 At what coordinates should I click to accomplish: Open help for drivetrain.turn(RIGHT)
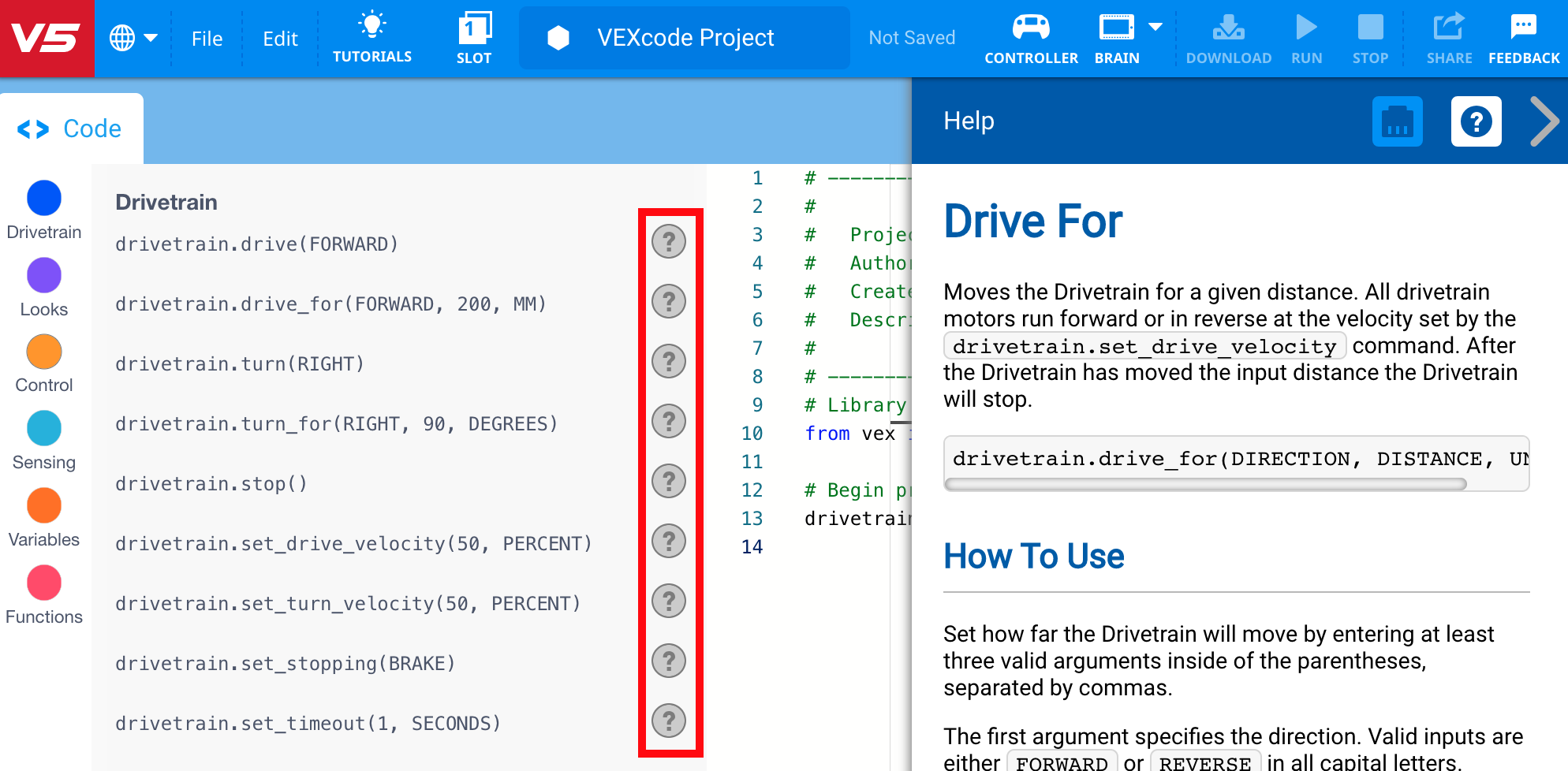pos(669,362)
